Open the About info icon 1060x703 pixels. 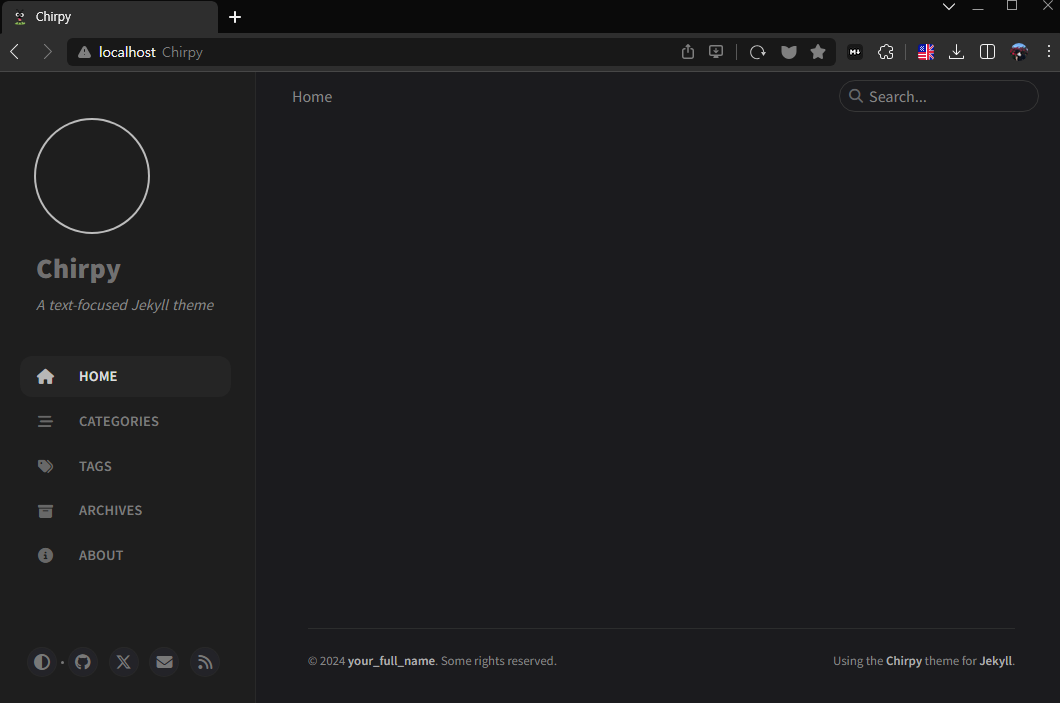[x=45, y=555]
